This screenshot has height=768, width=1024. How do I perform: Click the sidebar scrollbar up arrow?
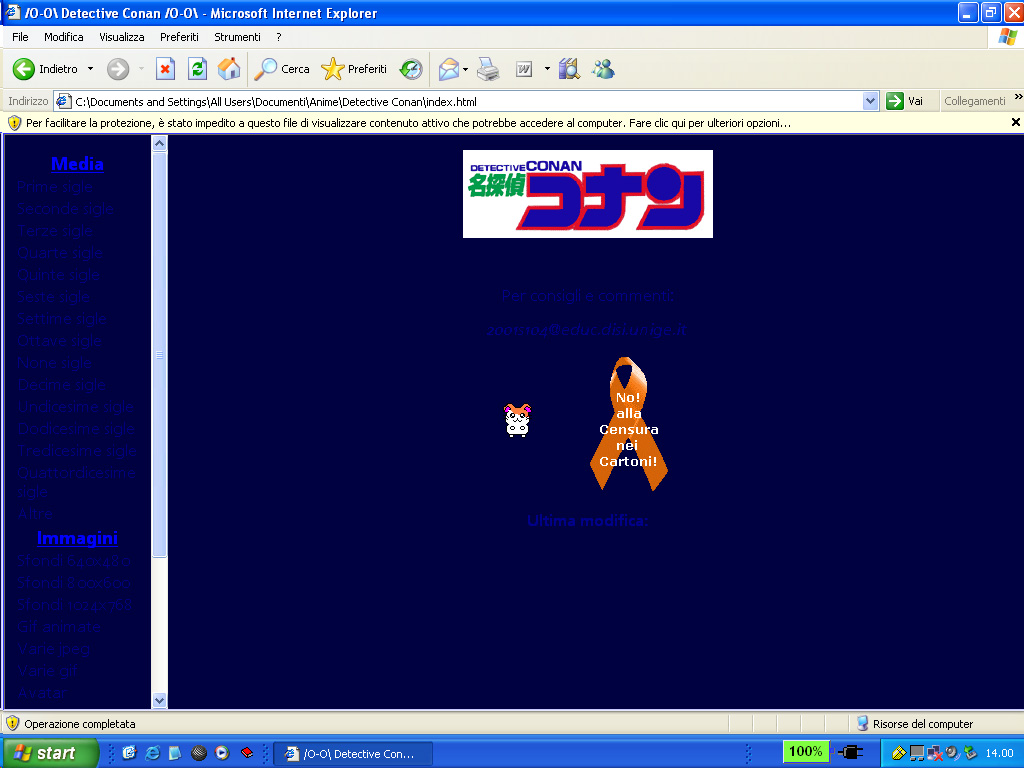click(159, 144)
